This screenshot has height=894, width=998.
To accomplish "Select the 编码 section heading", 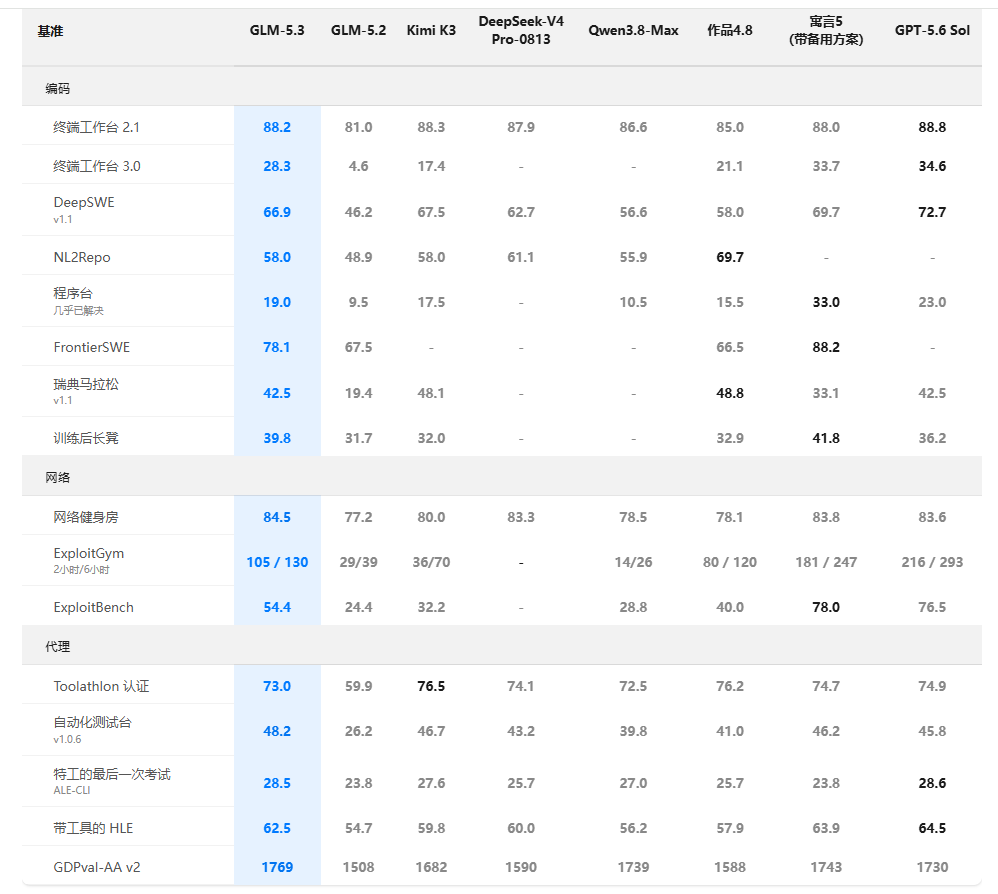I will click(57, 88).
